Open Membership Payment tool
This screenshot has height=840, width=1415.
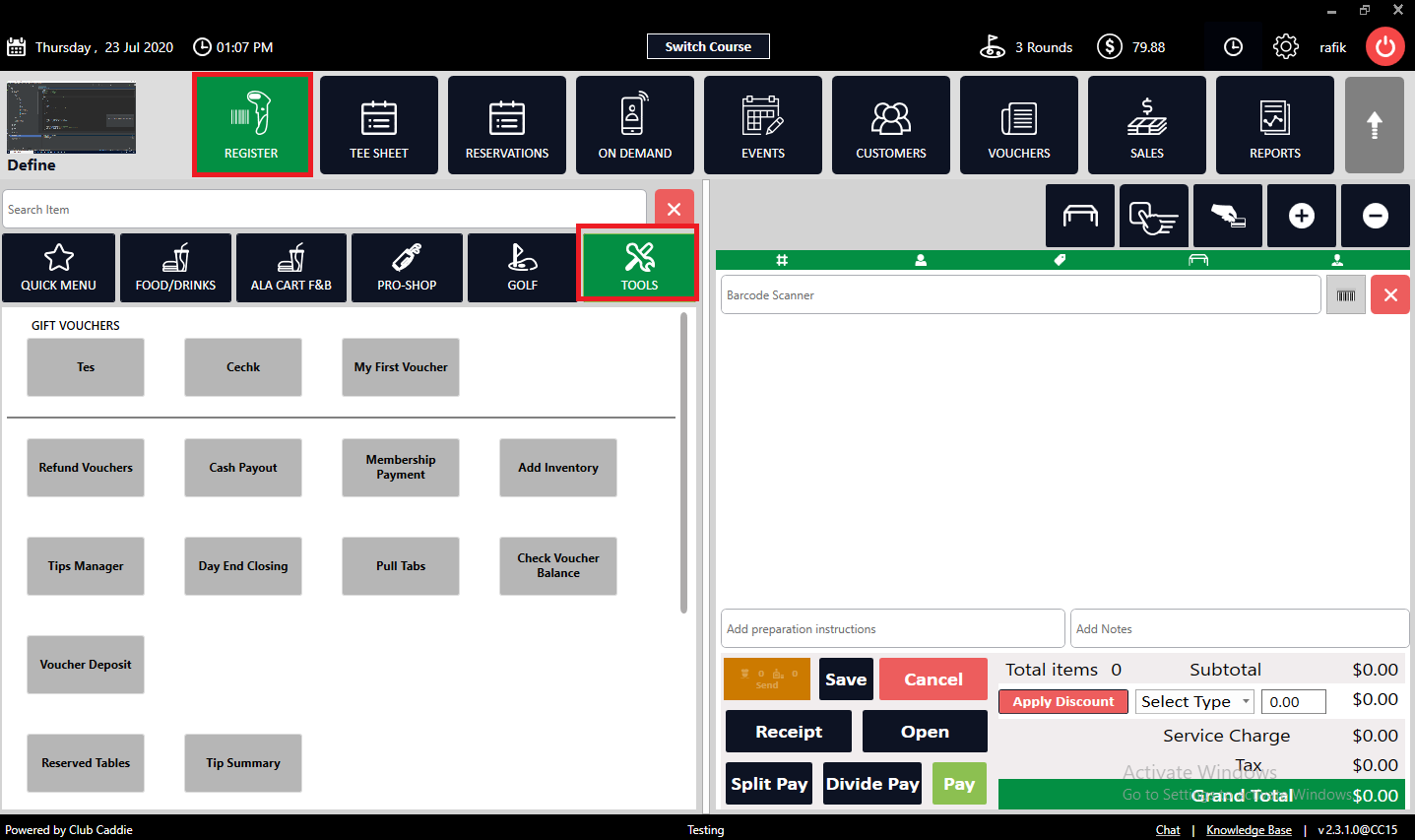point(401,468)
